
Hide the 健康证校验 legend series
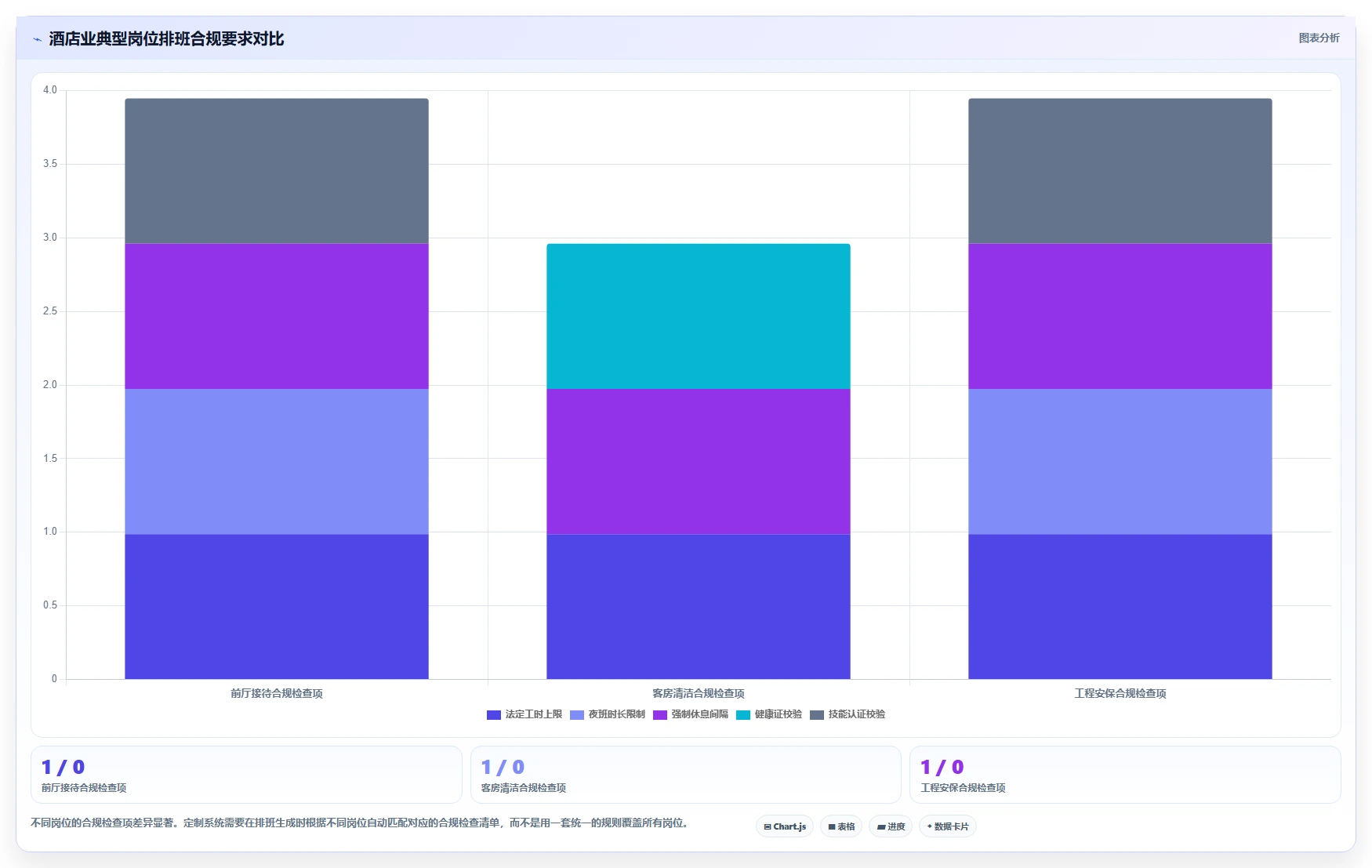pyautogui.click(x=769, y=714)
